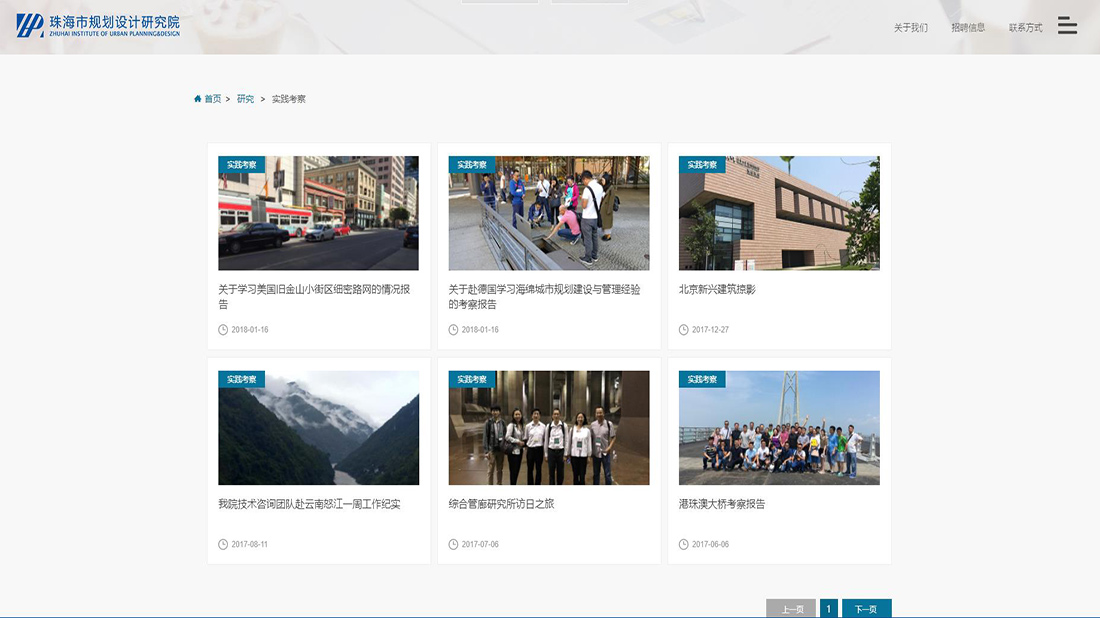Click 实践考察 tag on San Francisco card
1100x618 pixels.
coord(241,165)
